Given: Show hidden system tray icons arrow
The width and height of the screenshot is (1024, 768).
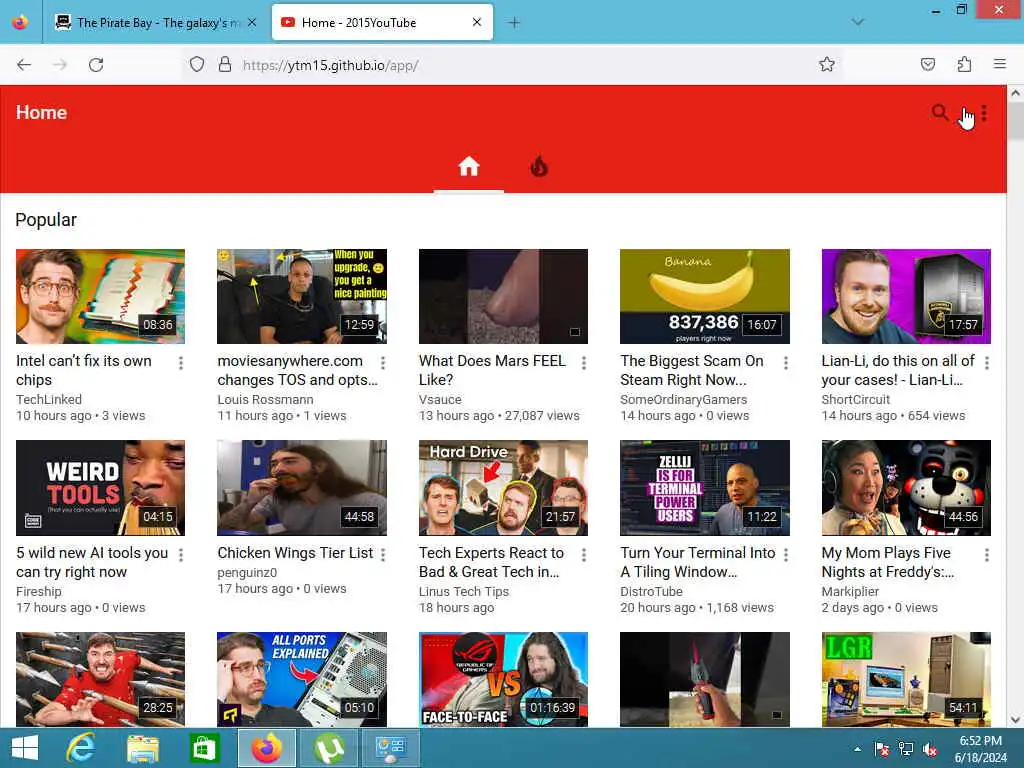Looking at the screenshot, I should [857, 749].
